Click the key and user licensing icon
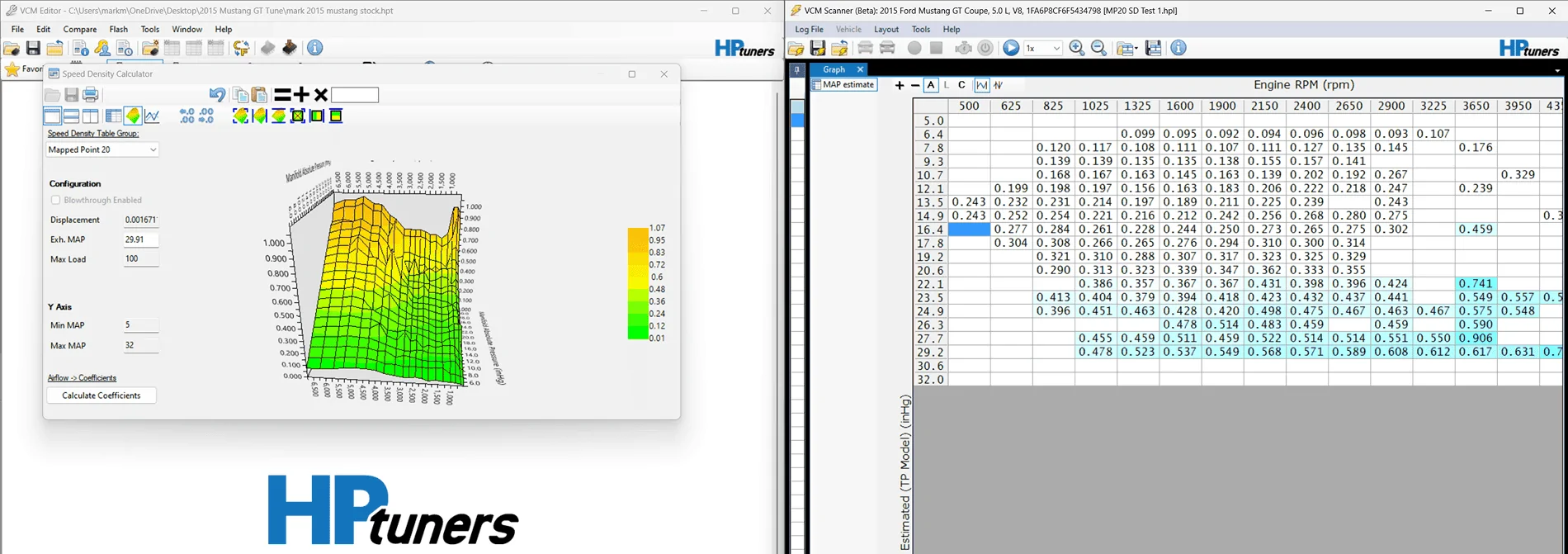This screenshot has height=554, width=1568. pyautogui.click(x=102, y=48)
